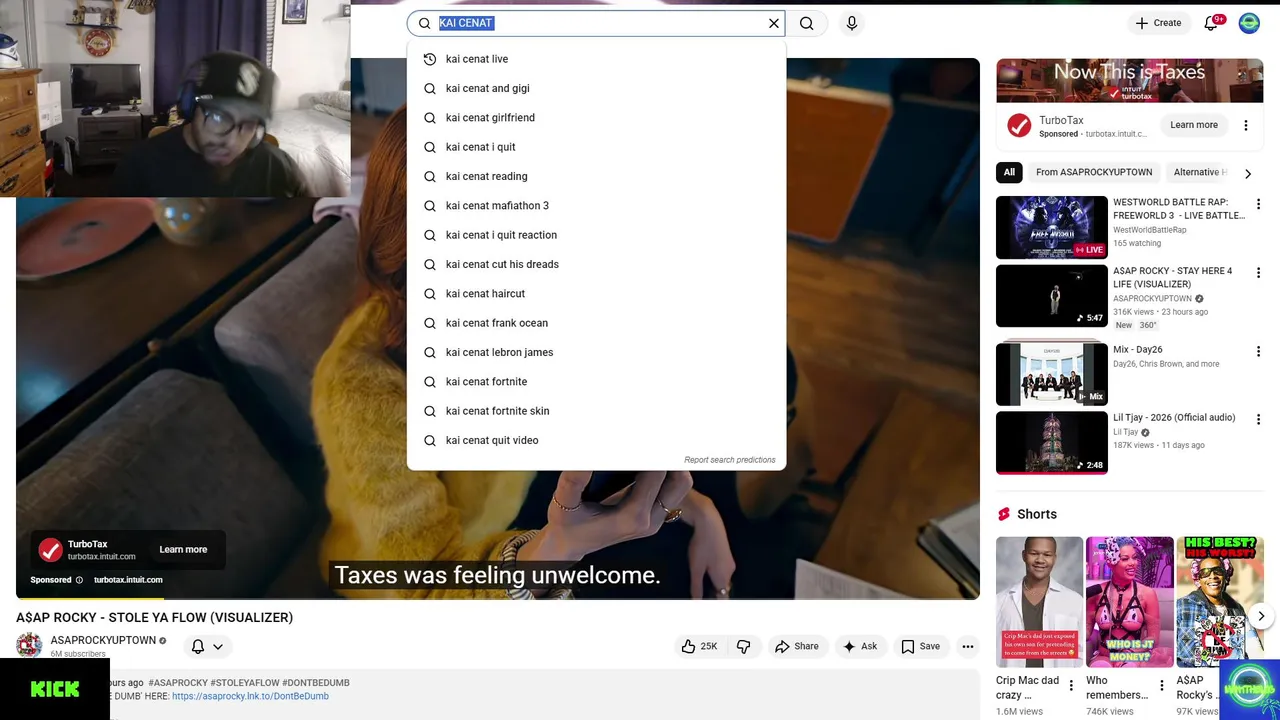Click the Shorts logo icon
This screenshot has height=720, width=1280.
click(x=1004, y=514)
